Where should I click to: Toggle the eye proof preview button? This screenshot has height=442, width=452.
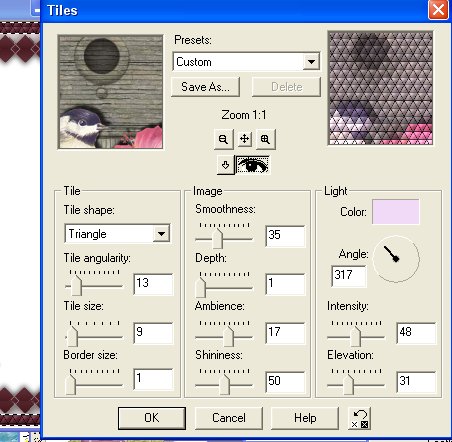(x=253, y=165)
